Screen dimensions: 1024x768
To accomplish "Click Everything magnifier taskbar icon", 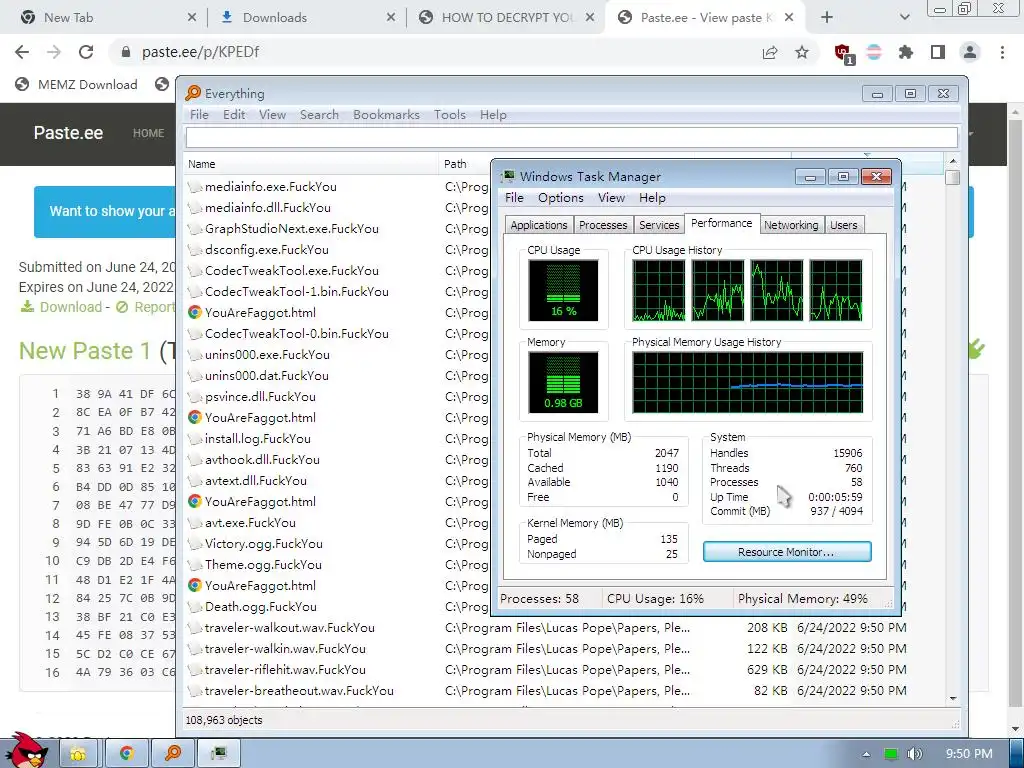I will click(173, 754).
